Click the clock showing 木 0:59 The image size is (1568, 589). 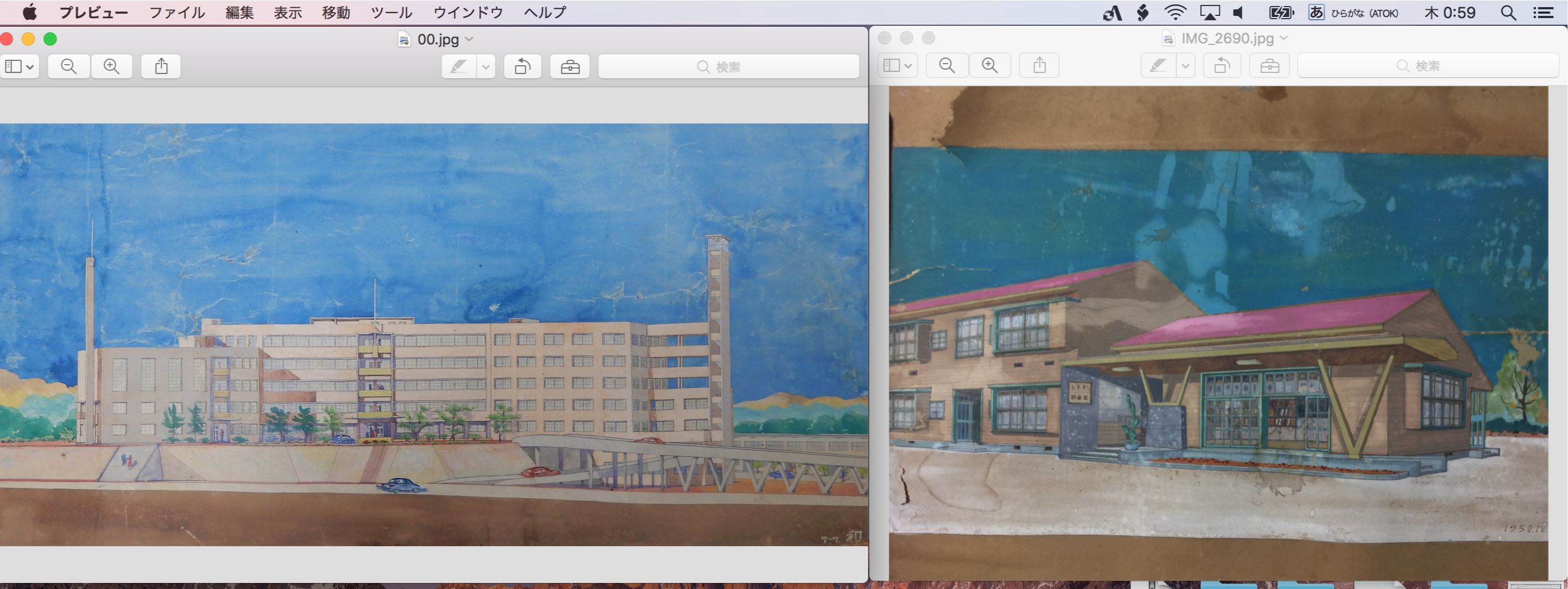[1450, 12]
